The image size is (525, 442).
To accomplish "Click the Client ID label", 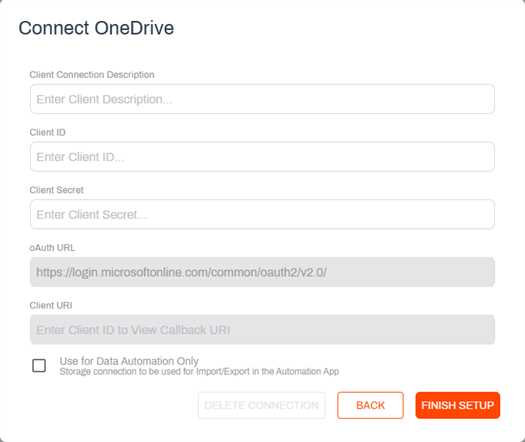I will click(48, 132).
